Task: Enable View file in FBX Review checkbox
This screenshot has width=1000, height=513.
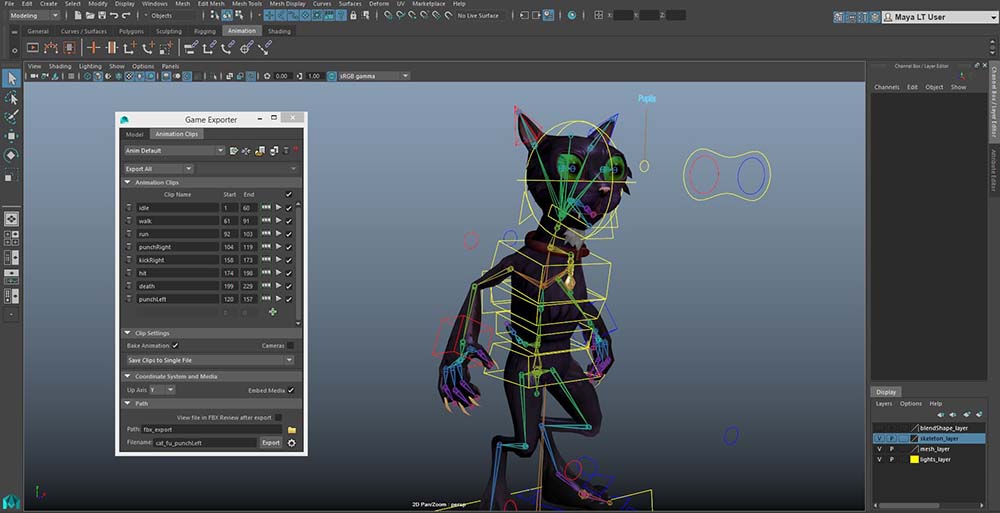Action: tap(278, 417)
